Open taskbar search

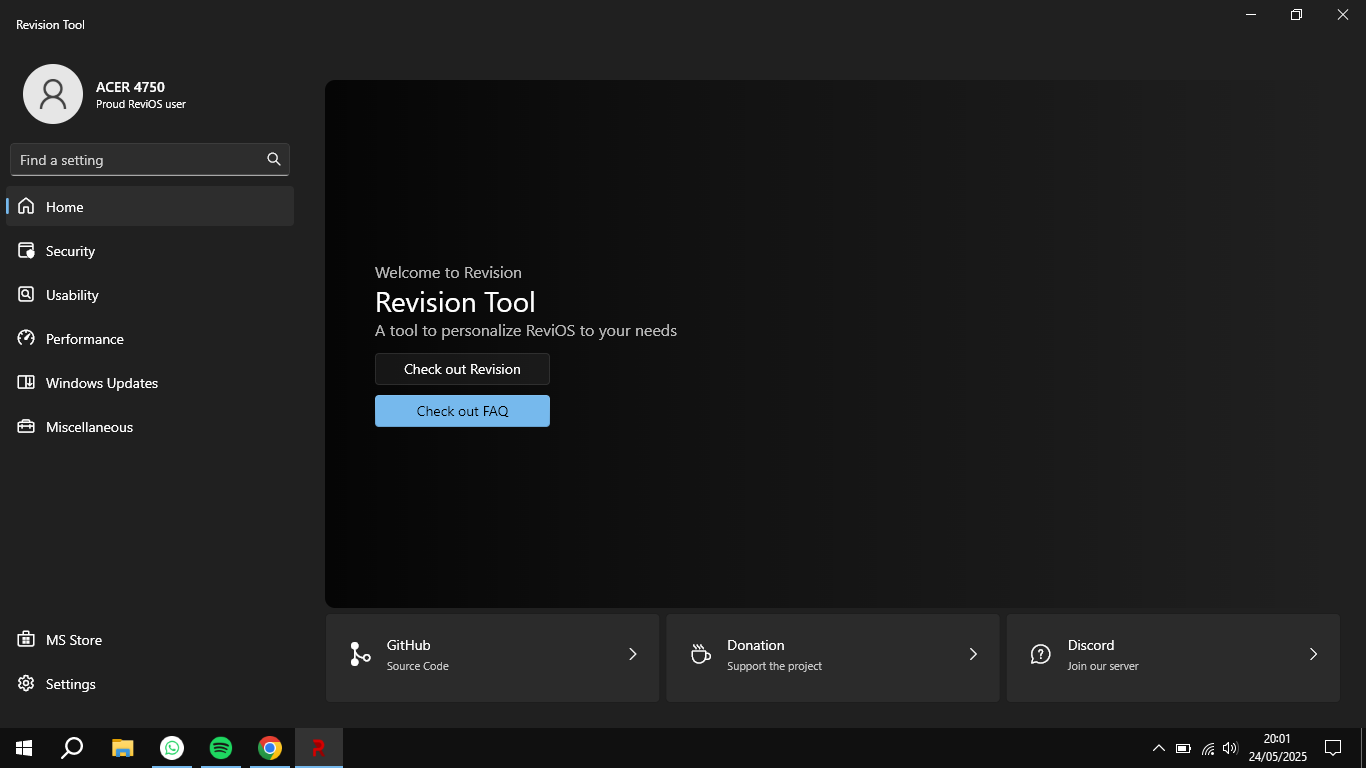[x=72, y=748]
